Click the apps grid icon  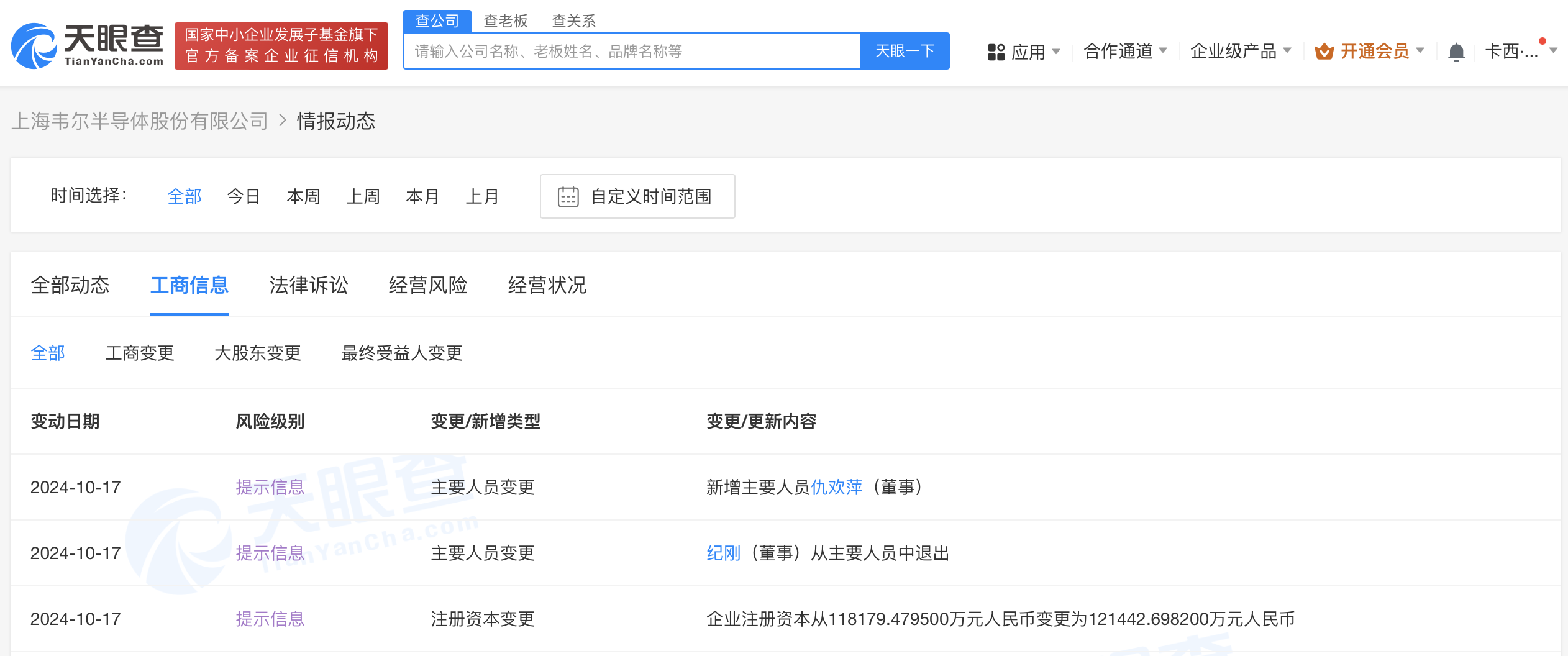pyautogui.click(x=996, y=52)
